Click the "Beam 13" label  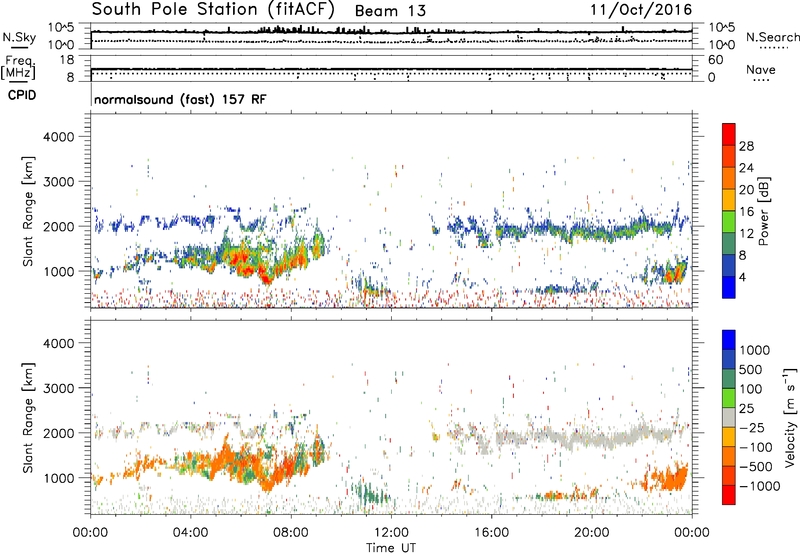click(390, 11)
